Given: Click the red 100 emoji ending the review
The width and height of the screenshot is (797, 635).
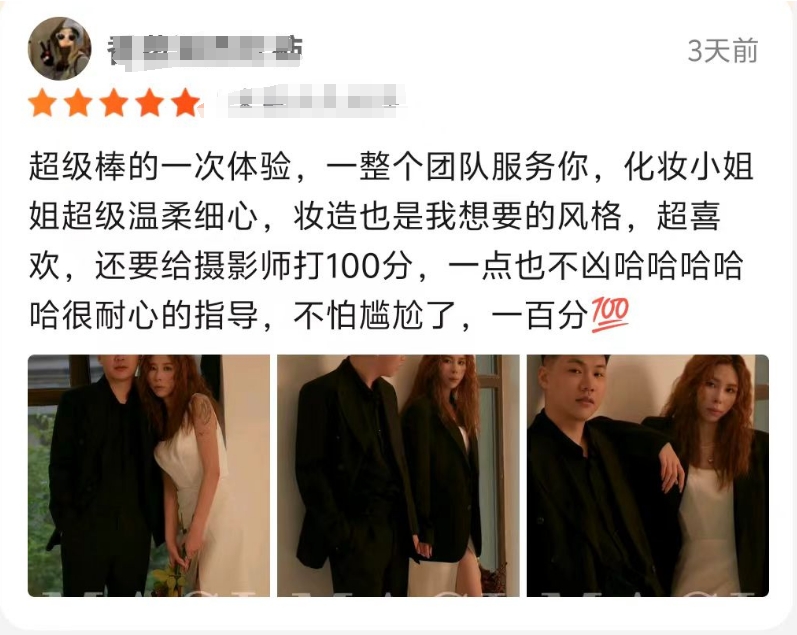Looking at the screenshot, I should pos(610,315).
